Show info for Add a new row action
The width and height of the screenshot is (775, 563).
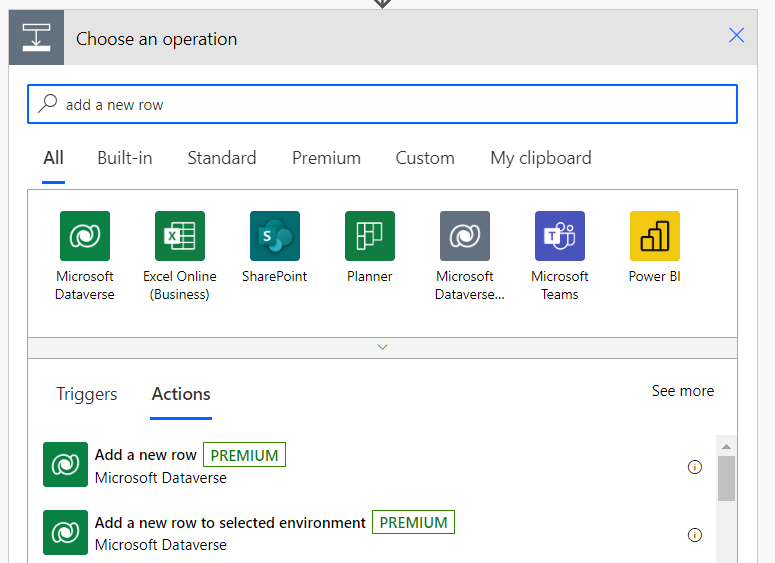pos(695,467)
